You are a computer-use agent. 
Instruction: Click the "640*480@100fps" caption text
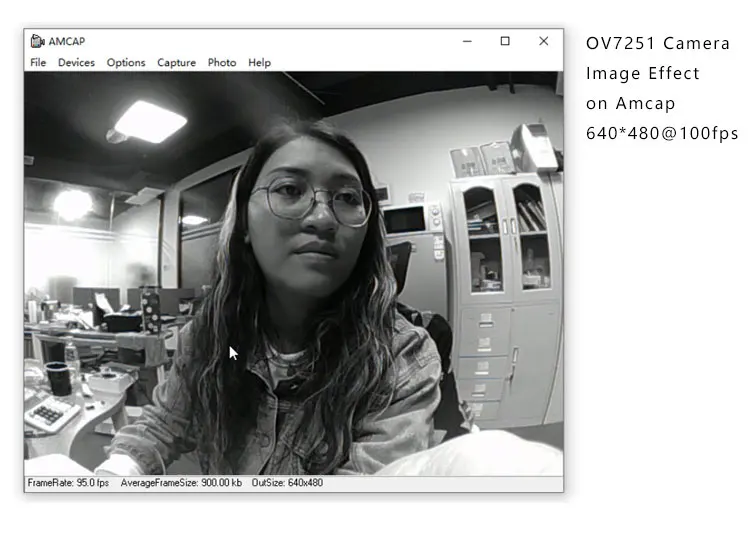click(662, 134)
